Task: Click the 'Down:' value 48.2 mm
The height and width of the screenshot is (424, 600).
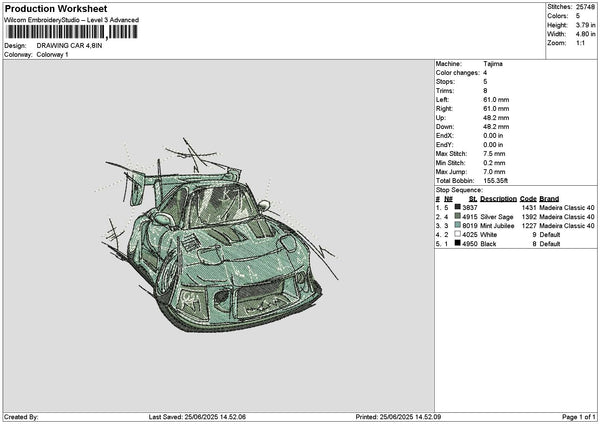Action: tap(496, 127)
